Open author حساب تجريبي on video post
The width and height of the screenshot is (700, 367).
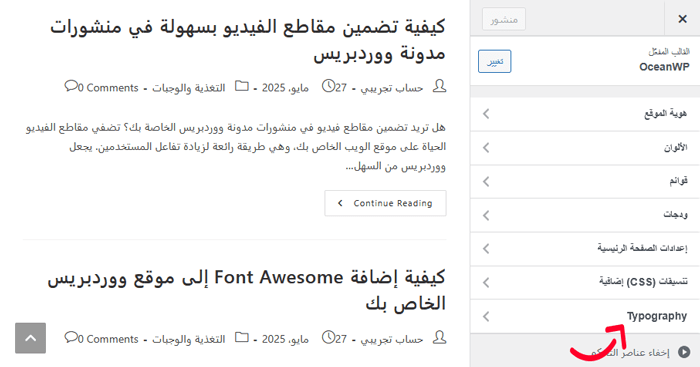[392, 88]
